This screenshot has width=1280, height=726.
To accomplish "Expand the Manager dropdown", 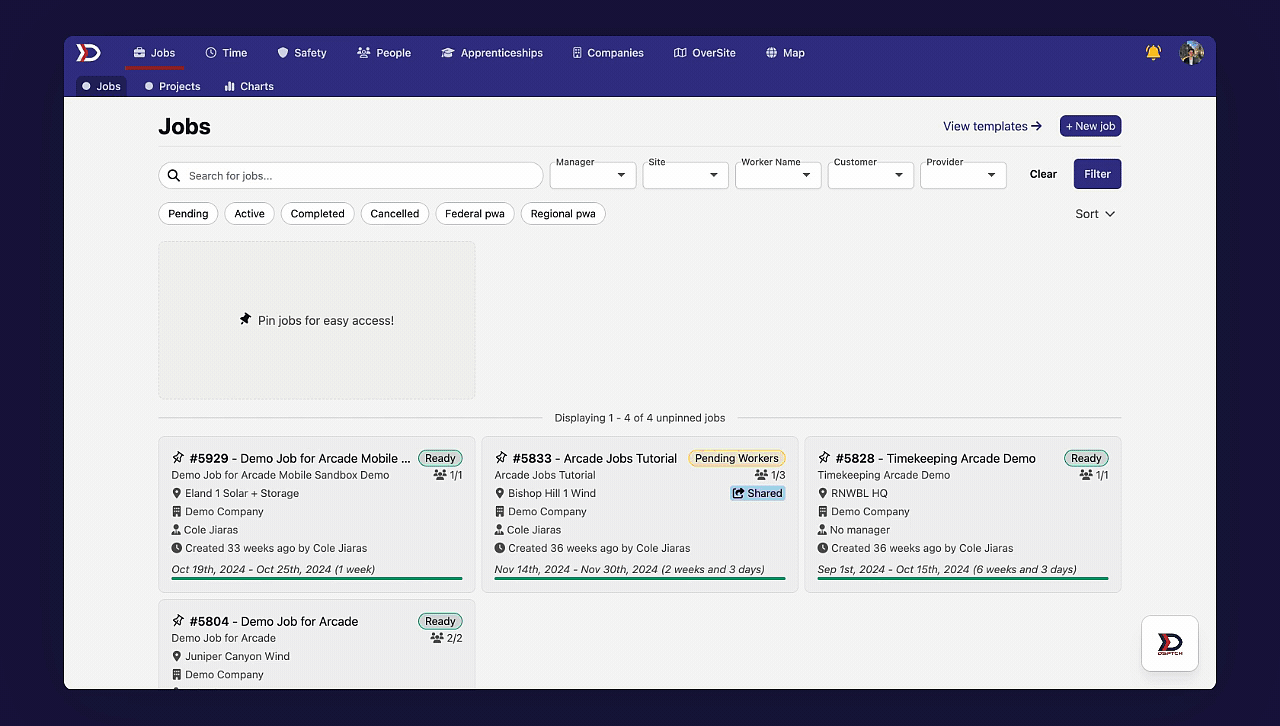I will 593,175.
